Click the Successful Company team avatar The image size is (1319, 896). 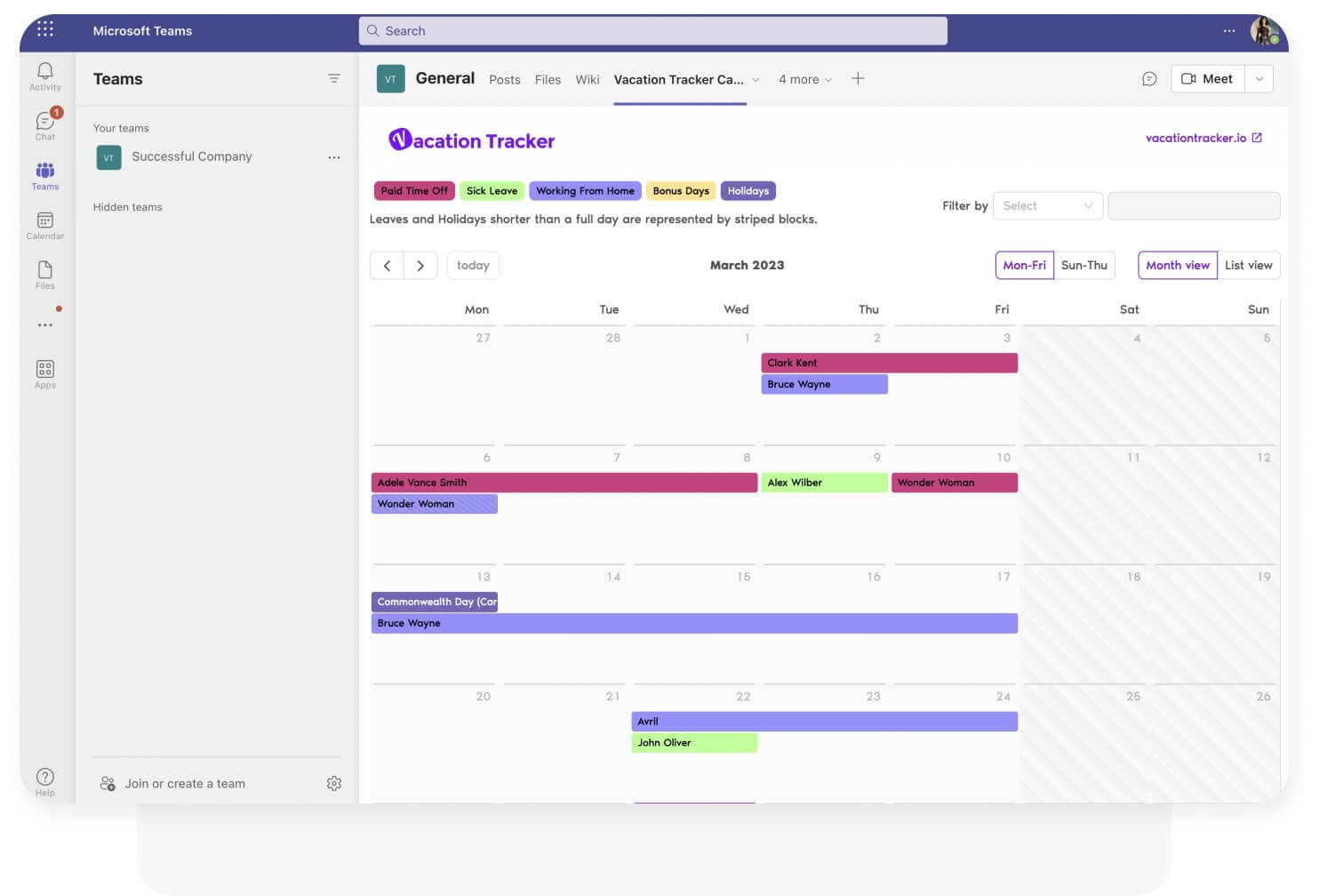[x=108, y=157]
